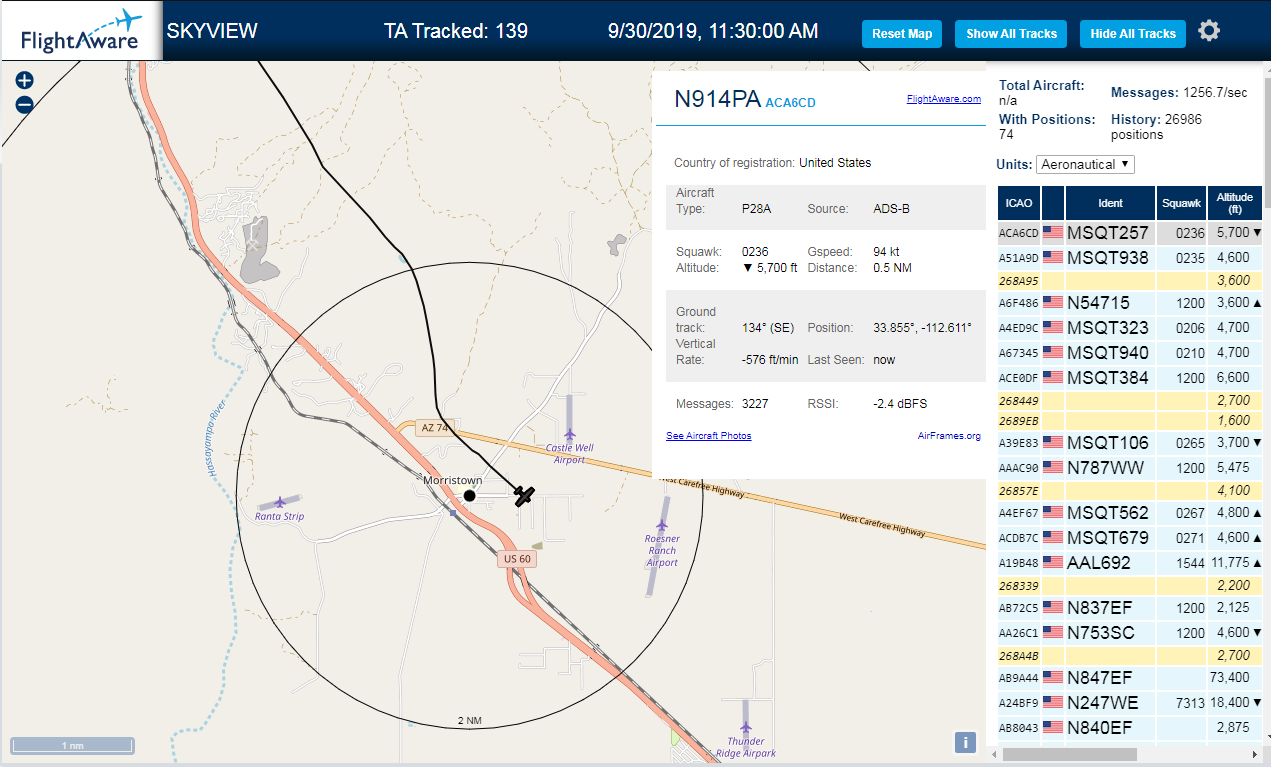Select the MSQT562 ident

point(1108,512)
